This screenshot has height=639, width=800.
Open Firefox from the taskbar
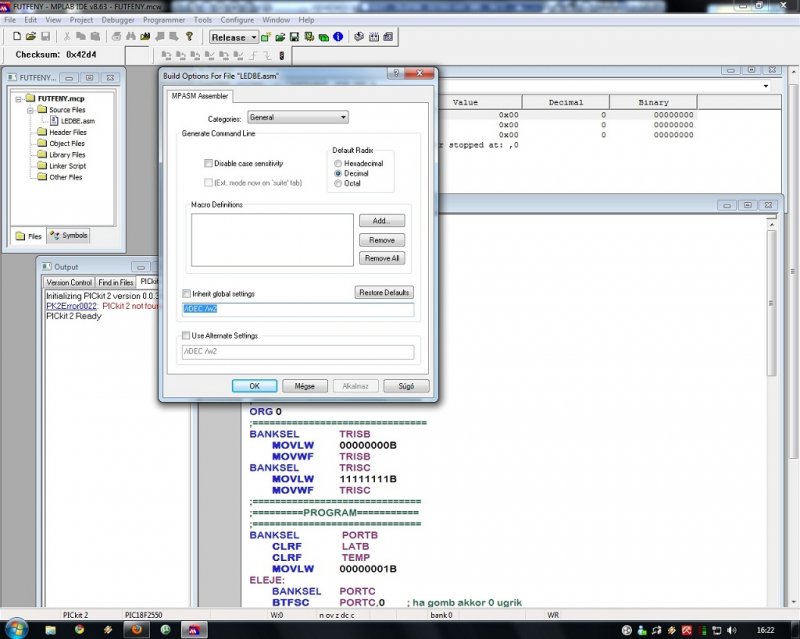coord(136,630)
